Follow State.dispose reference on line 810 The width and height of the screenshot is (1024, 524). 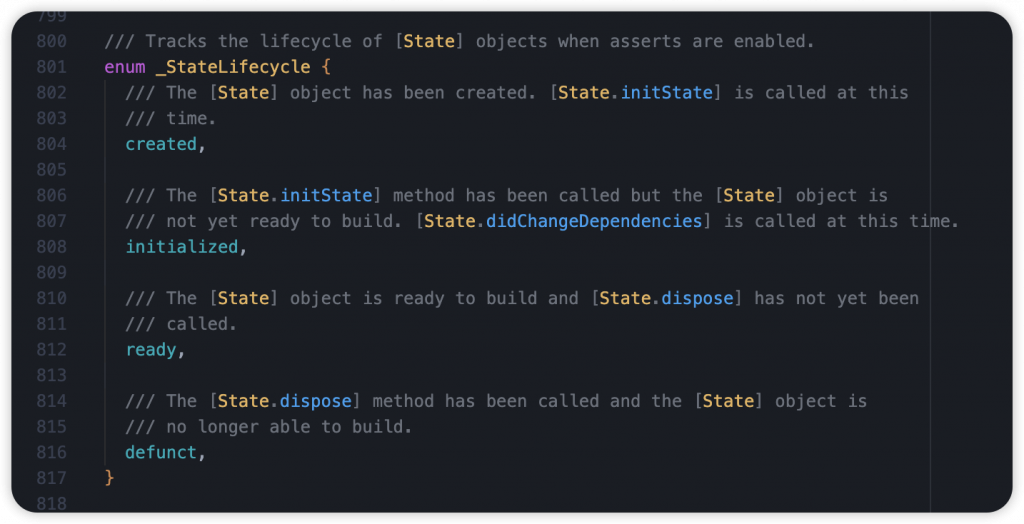click(666, 298)
